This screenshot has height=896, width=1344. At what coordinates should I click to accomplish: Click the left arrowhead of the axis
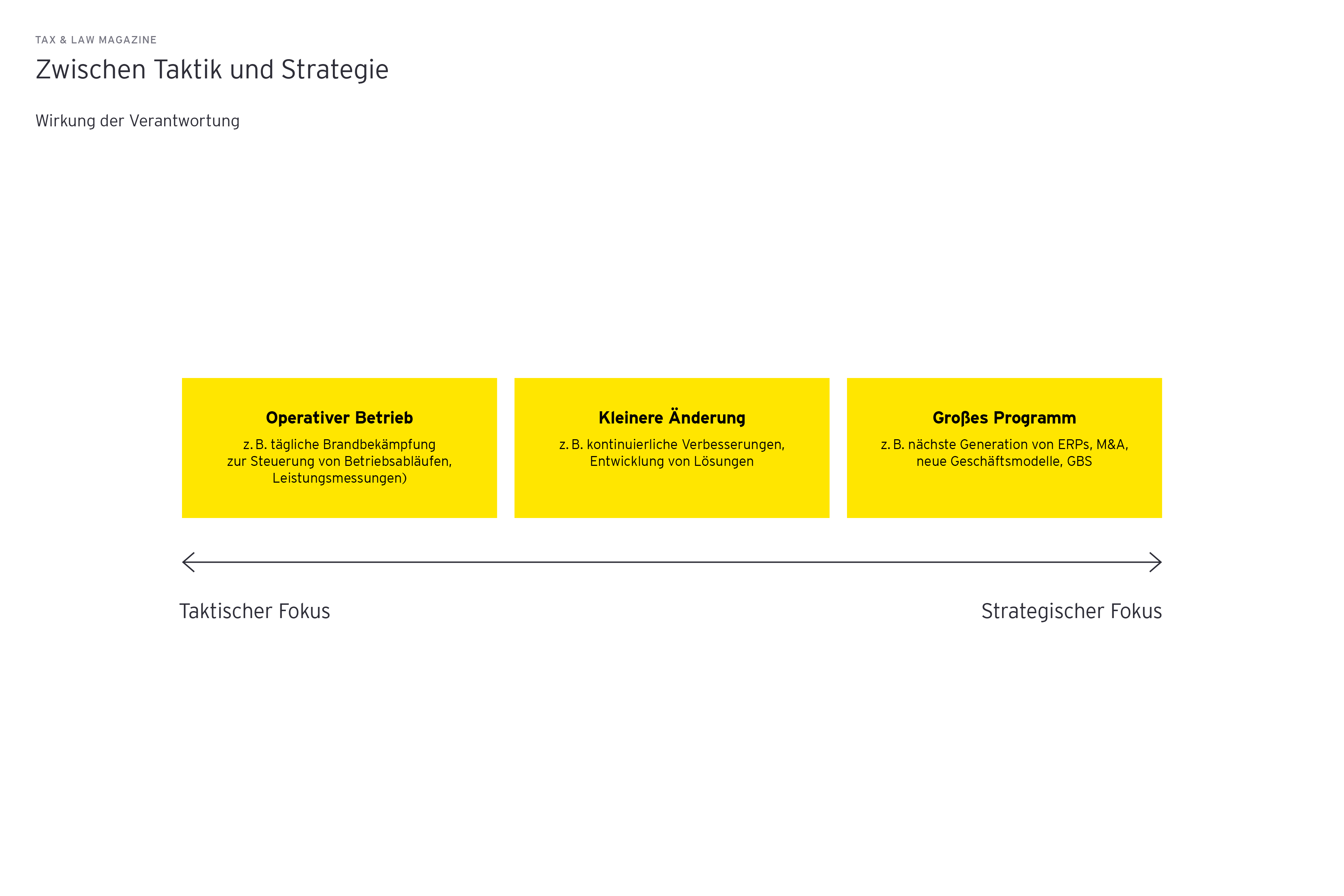(x=188, y=562)
